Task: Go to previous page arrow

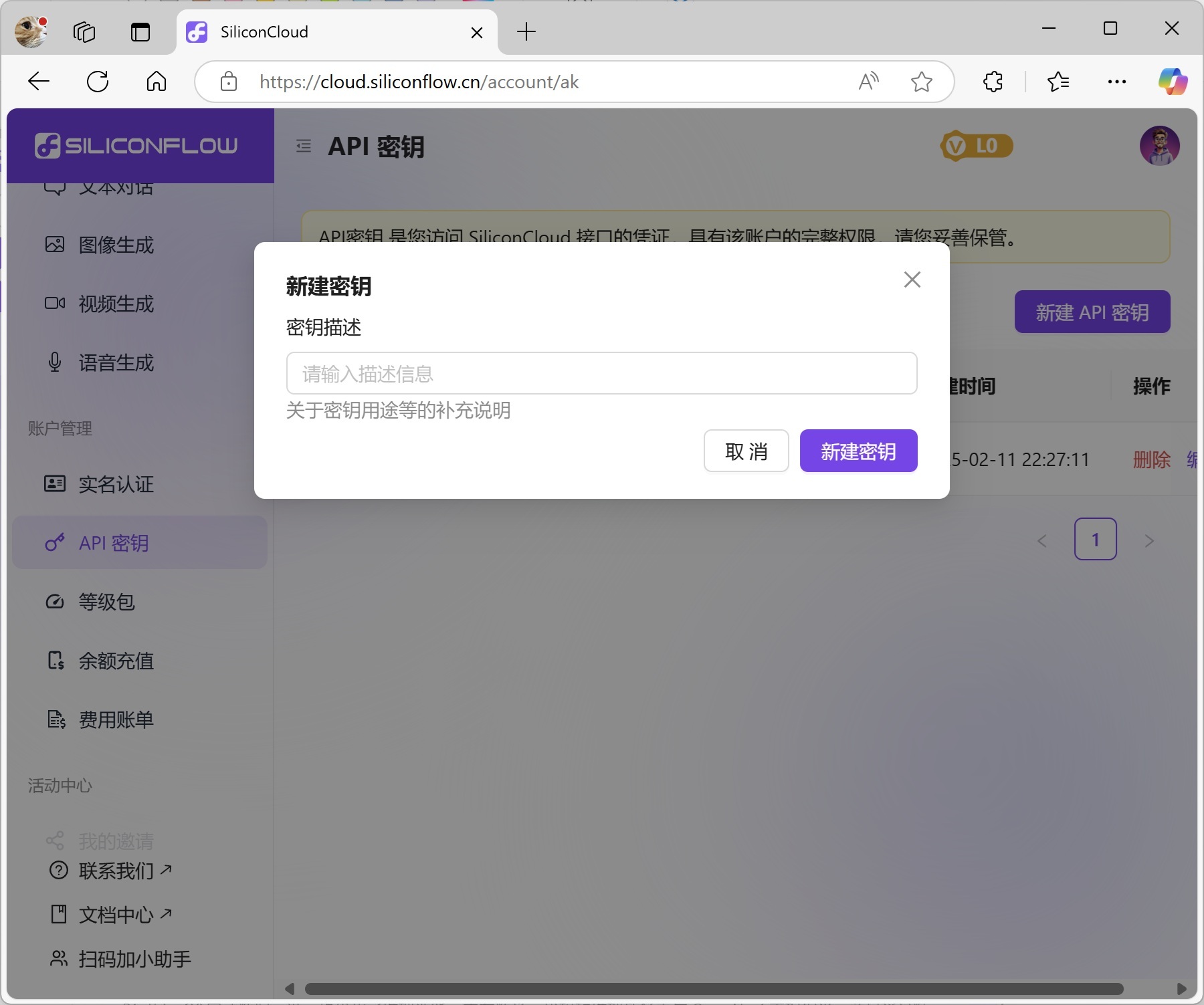Action: (x=1042, y=540)
